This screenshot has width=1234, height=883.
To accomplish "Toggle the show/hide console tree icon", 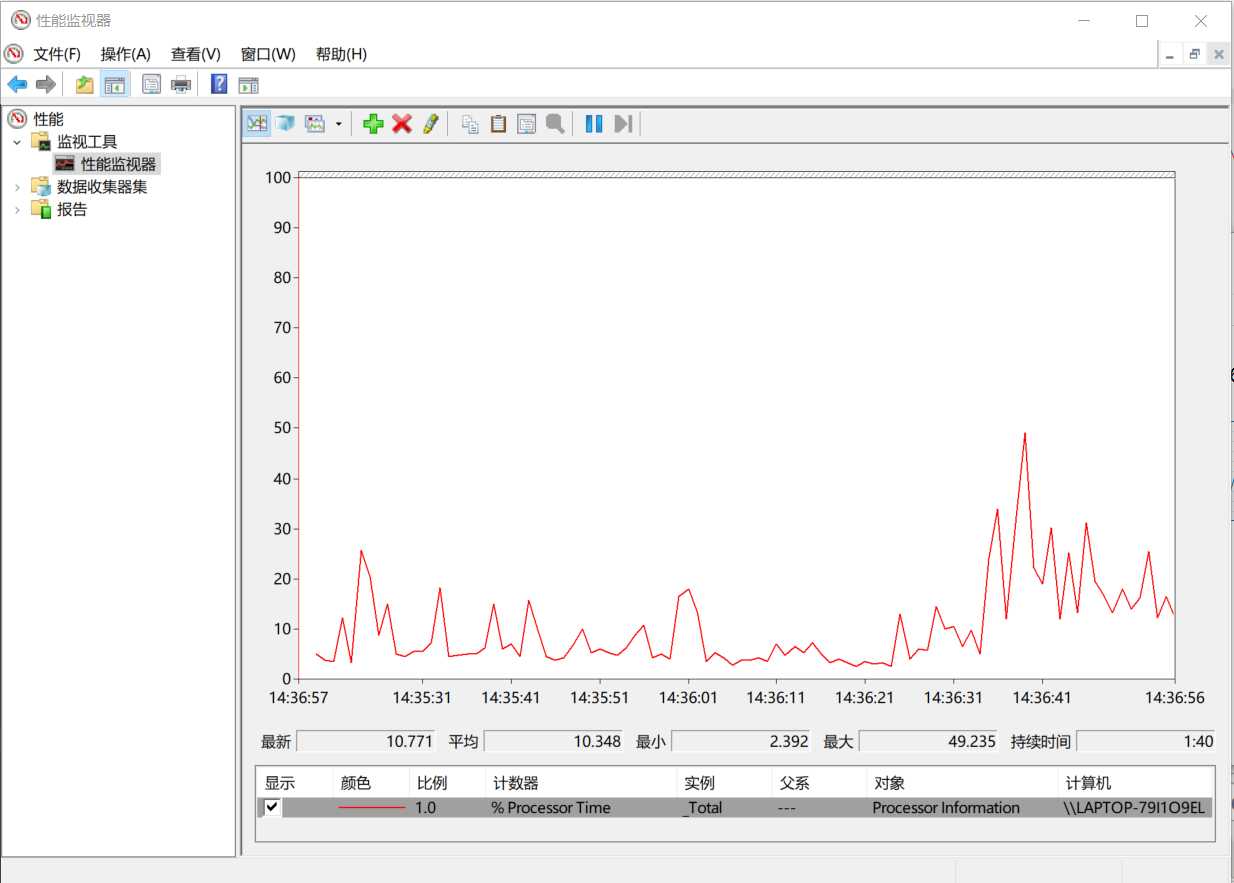I will (115, 85).
